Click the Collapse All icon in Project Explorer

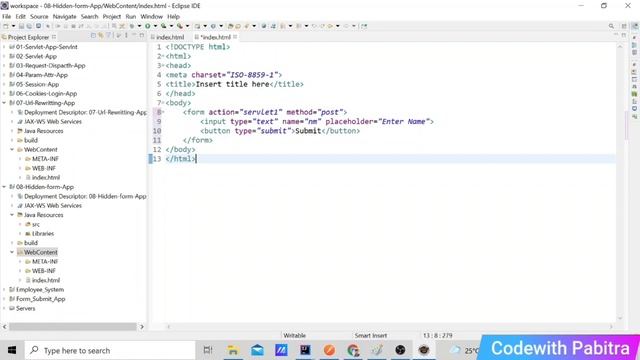[93, 36]
